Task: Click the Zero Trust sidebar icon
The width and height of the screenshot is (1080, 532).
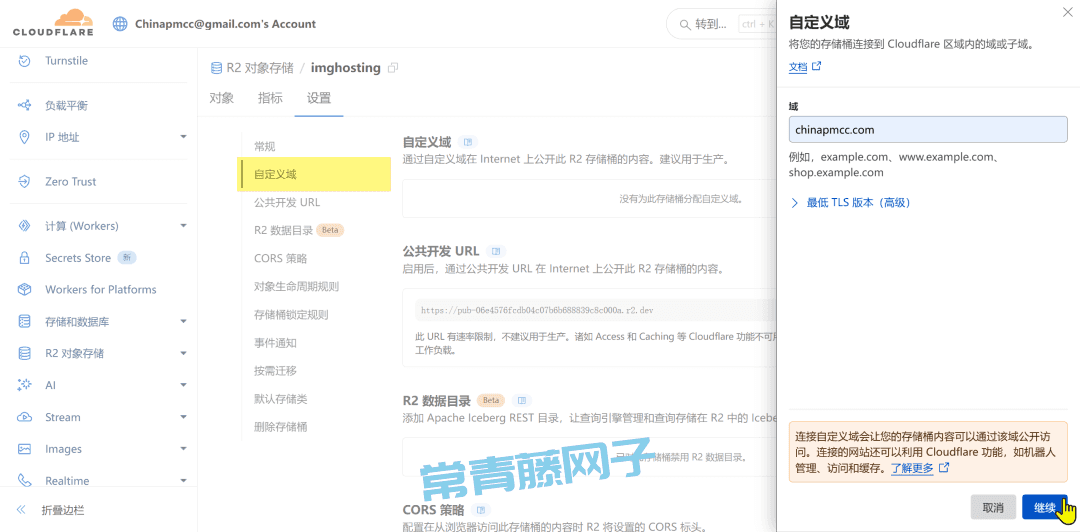Action: tap(25, 182)
